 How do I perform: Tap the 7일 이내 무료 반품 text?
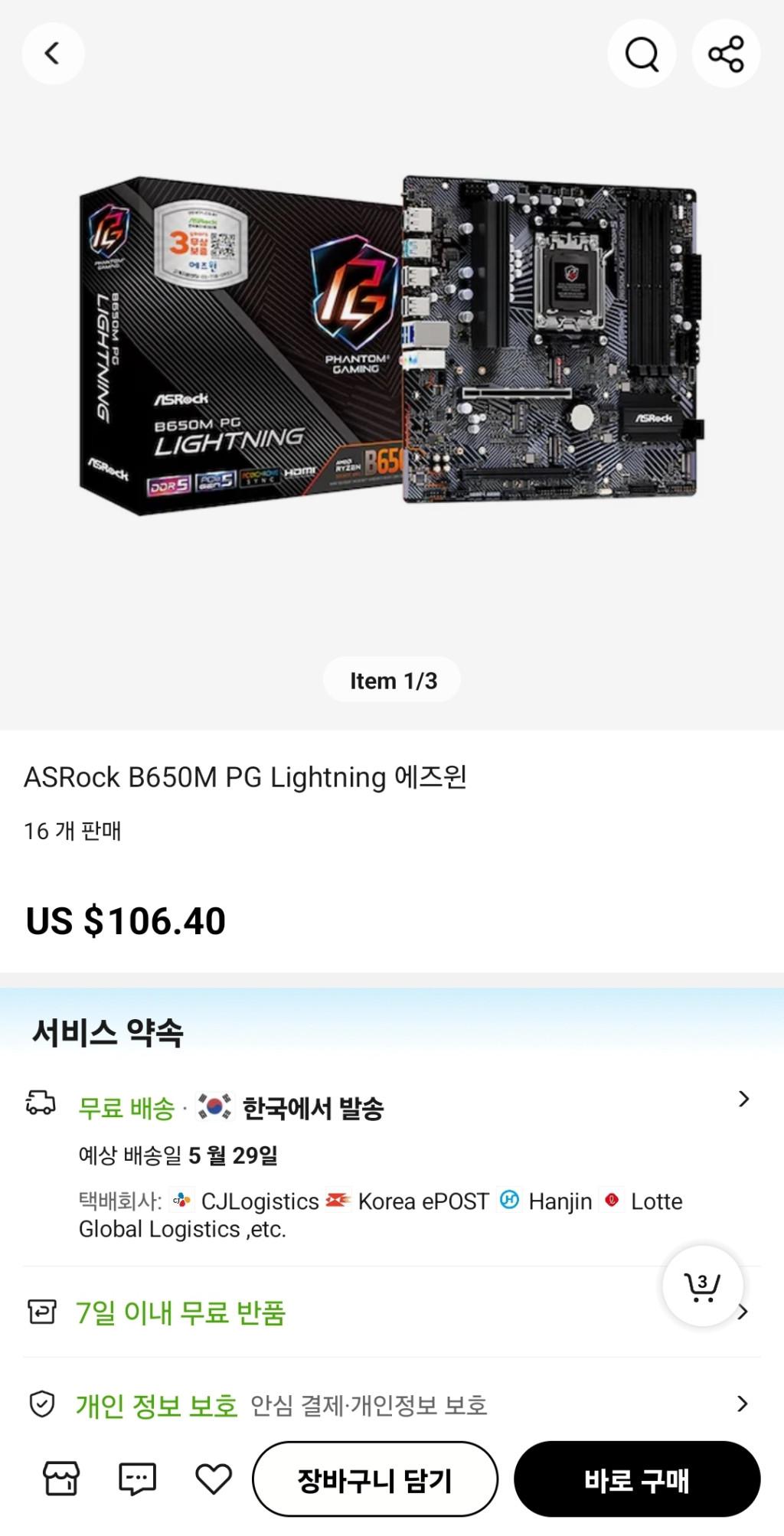pyautogui.click(x=181, y=1312)
